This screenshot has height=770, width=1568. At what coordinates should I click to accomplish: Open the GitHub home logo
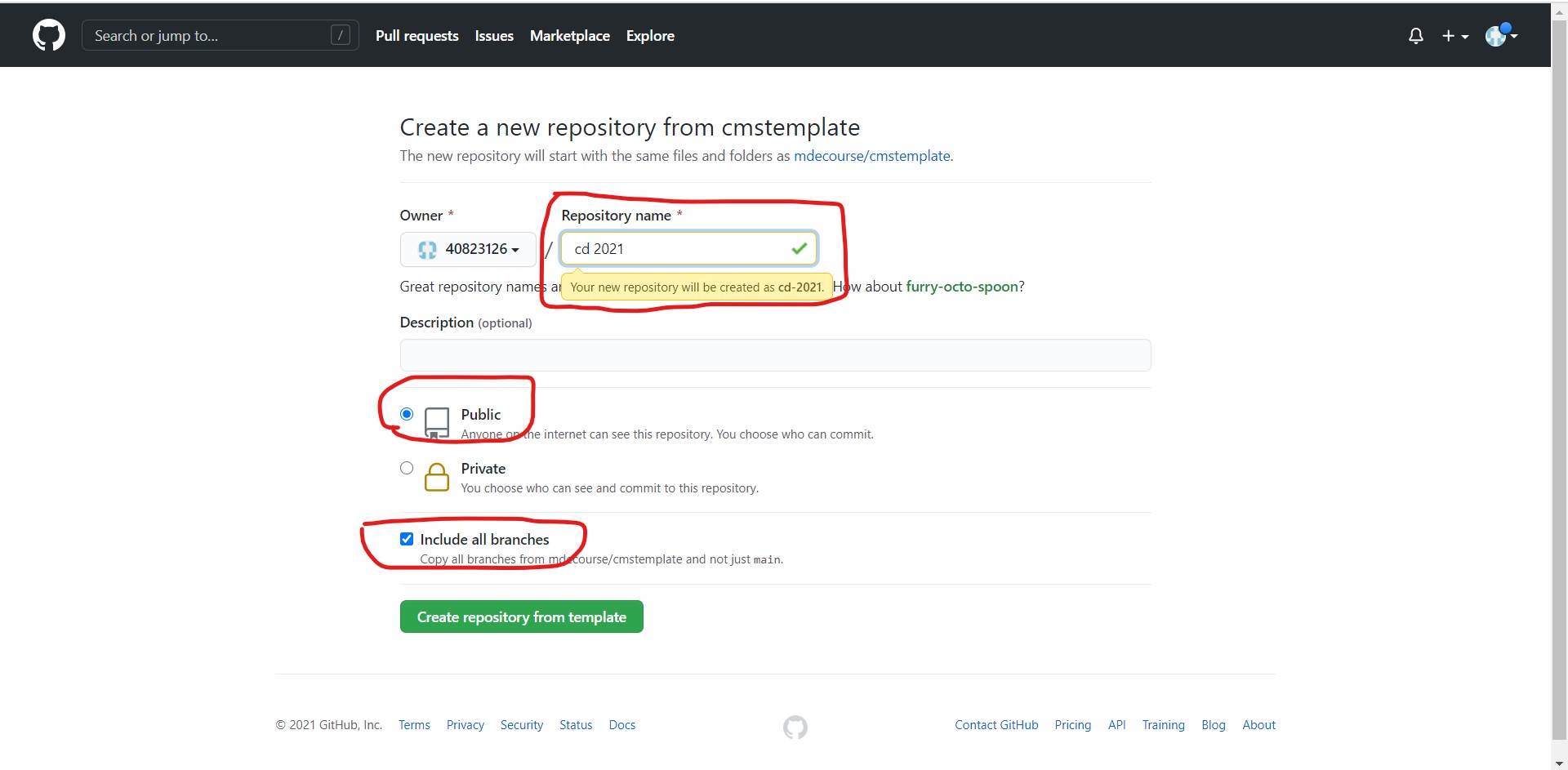pos(49,36)
